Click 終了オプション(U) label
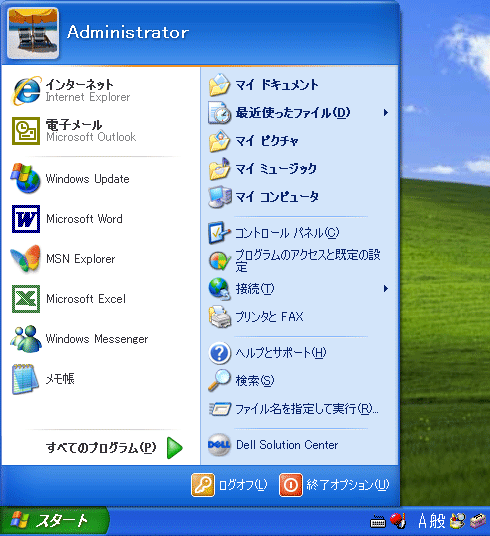This screenshot has height=536, width=490. (x=347, y=485)
